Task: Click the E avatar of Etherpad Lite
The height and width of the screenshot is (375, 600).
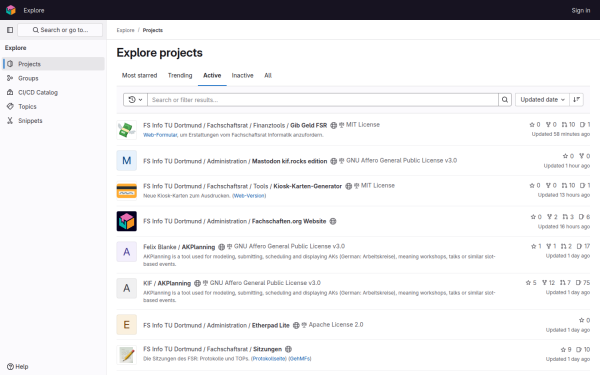Action: point(127,324)
